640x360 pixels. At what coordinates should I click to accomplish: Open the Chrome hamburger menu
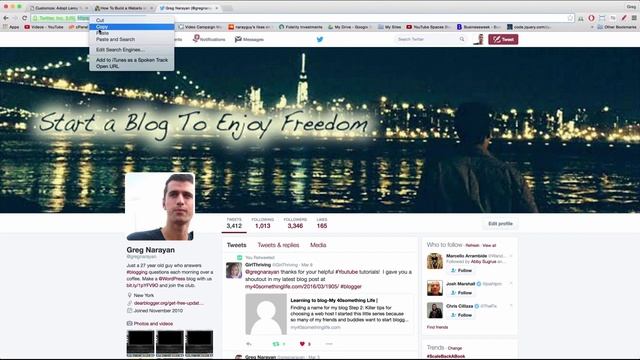pos(634,18)
